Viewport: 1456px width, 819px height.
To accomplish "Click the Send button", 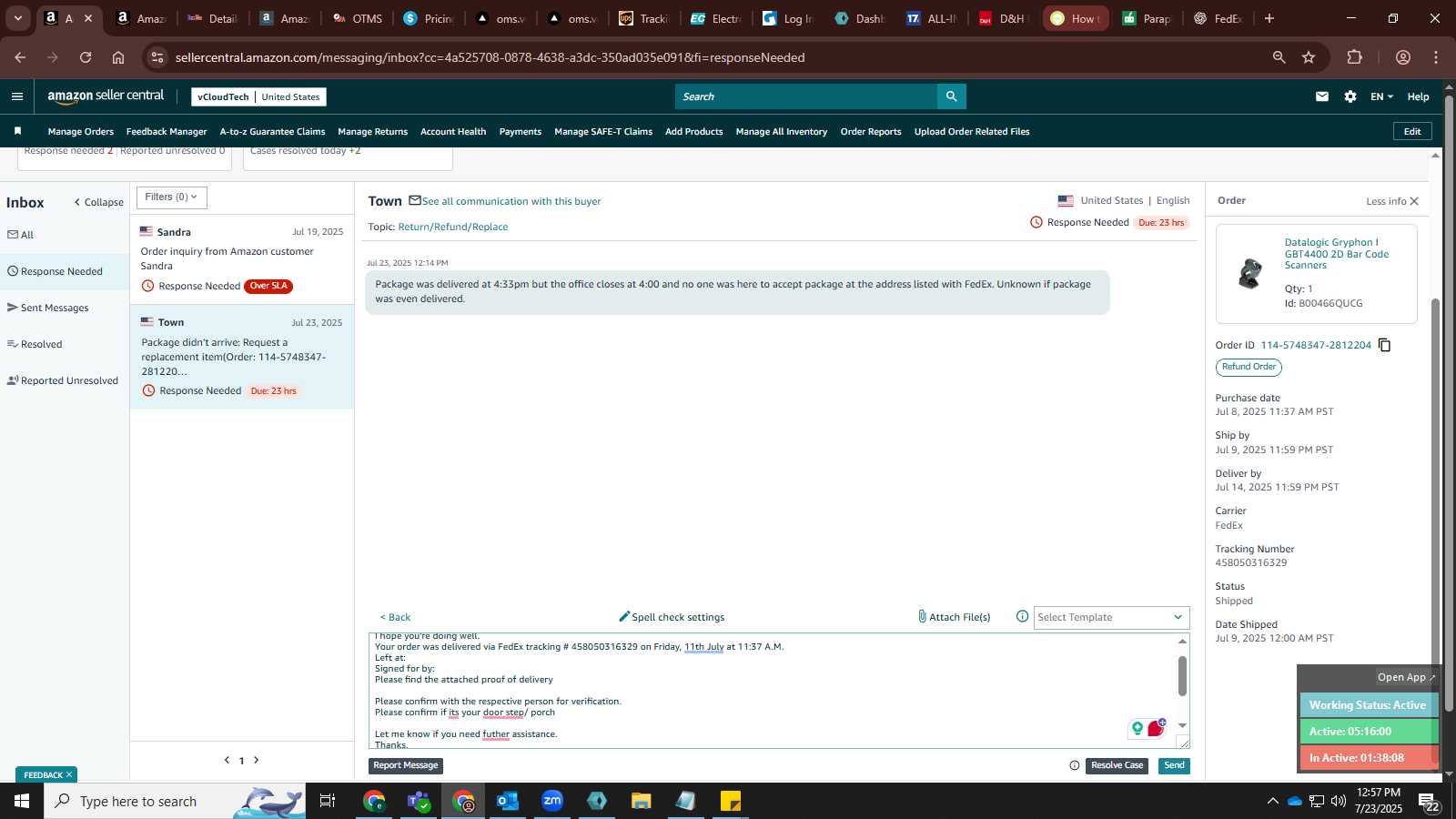I will (1174, 765).
